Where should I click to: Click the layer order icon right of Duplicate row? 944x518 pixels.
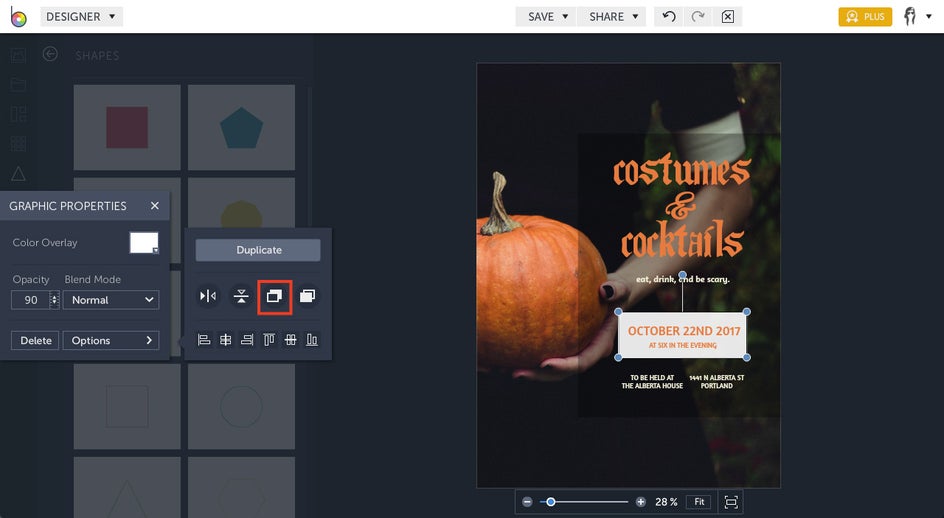tap(308, 296)
